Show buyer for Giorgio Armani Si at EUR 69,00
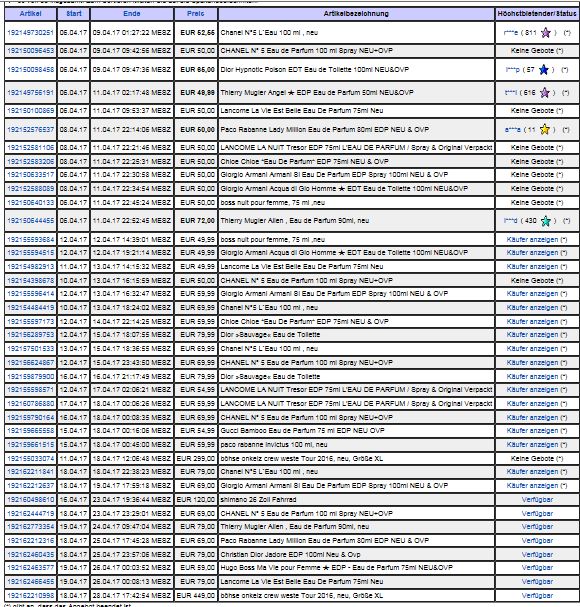The image size is (580, 607). [532, 485]
